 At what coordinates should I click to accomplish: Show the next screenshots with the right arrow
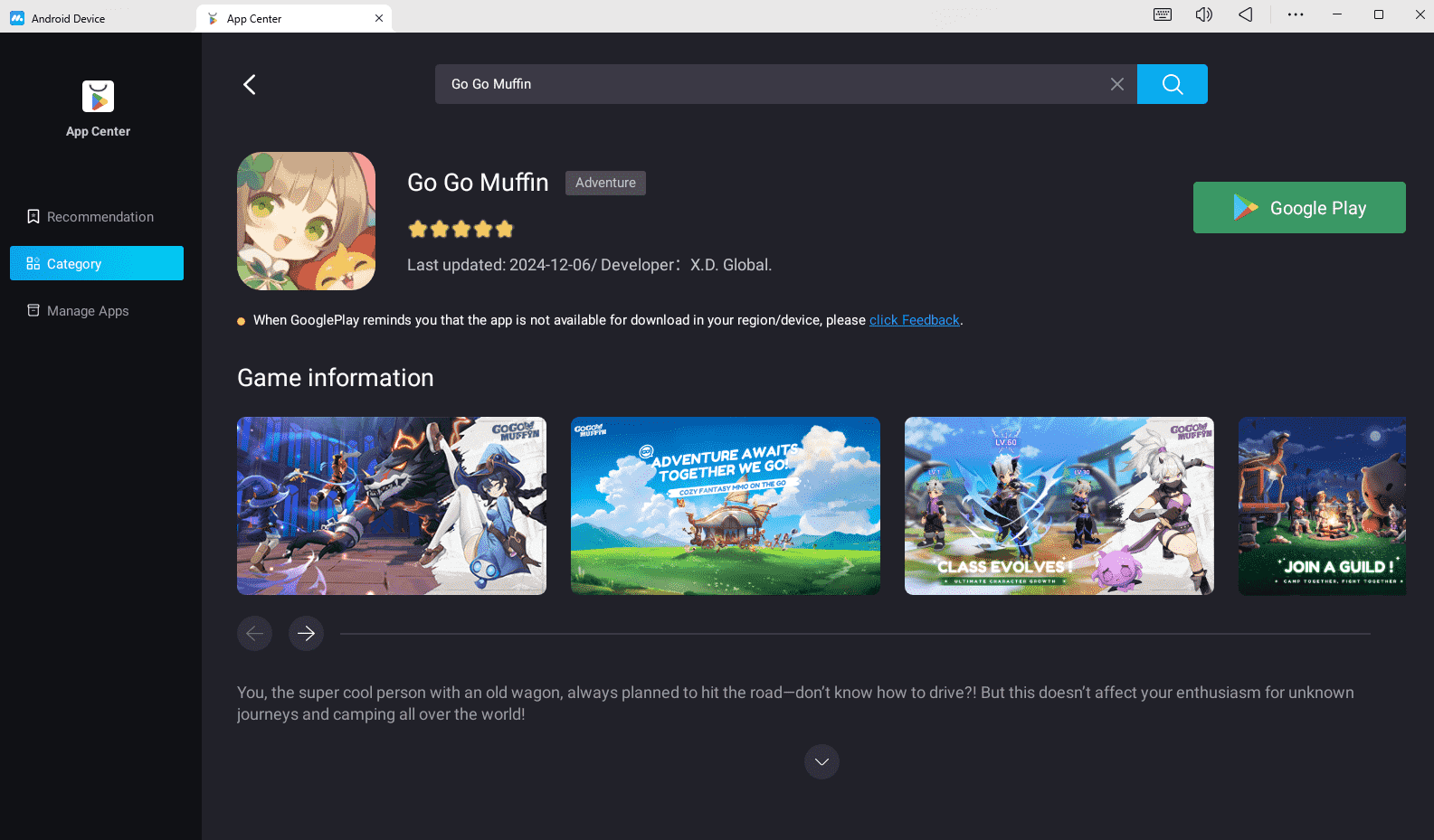307,633
